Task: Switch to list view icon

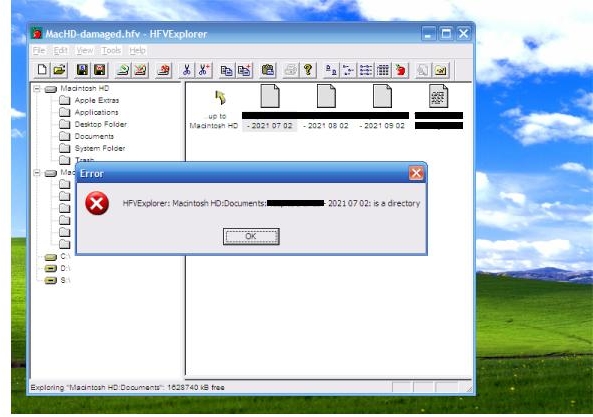Action: click(366, 70)
